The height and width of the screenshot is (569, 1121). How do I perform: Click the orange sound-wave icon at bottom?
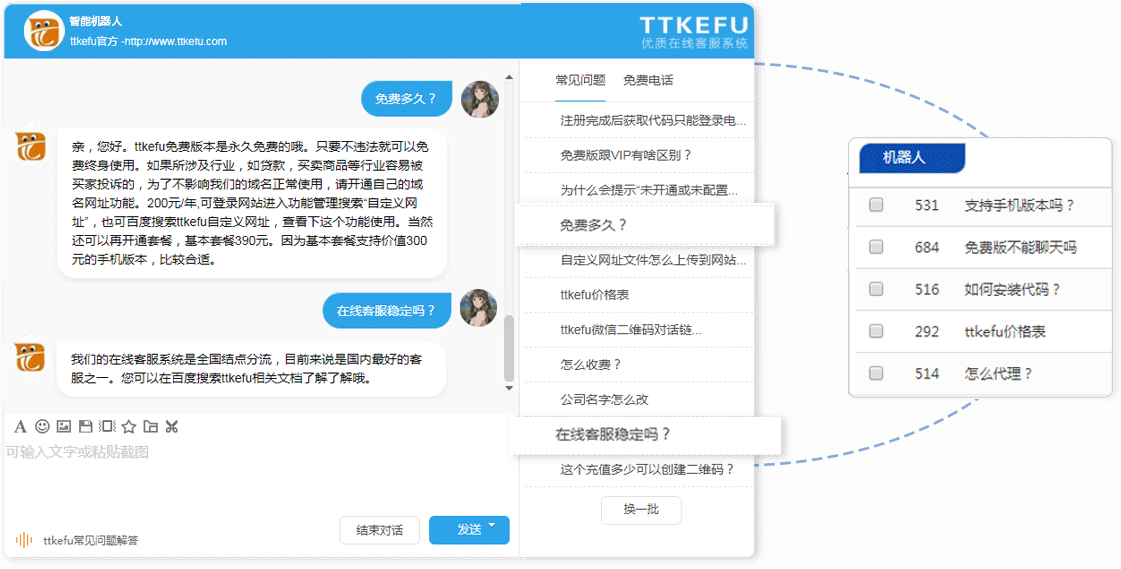[24, 540]
